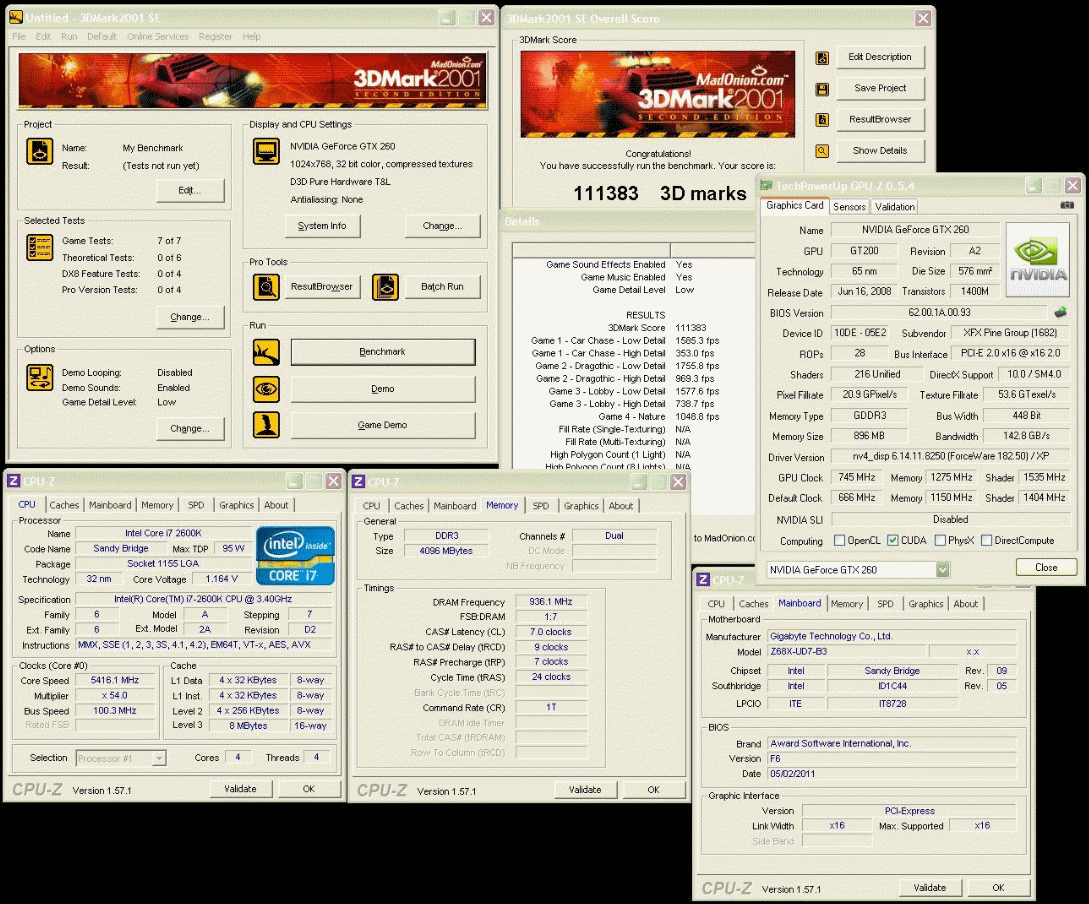Open the GPU selector dropdown in GPU-Z

click(x=942, y=570)
